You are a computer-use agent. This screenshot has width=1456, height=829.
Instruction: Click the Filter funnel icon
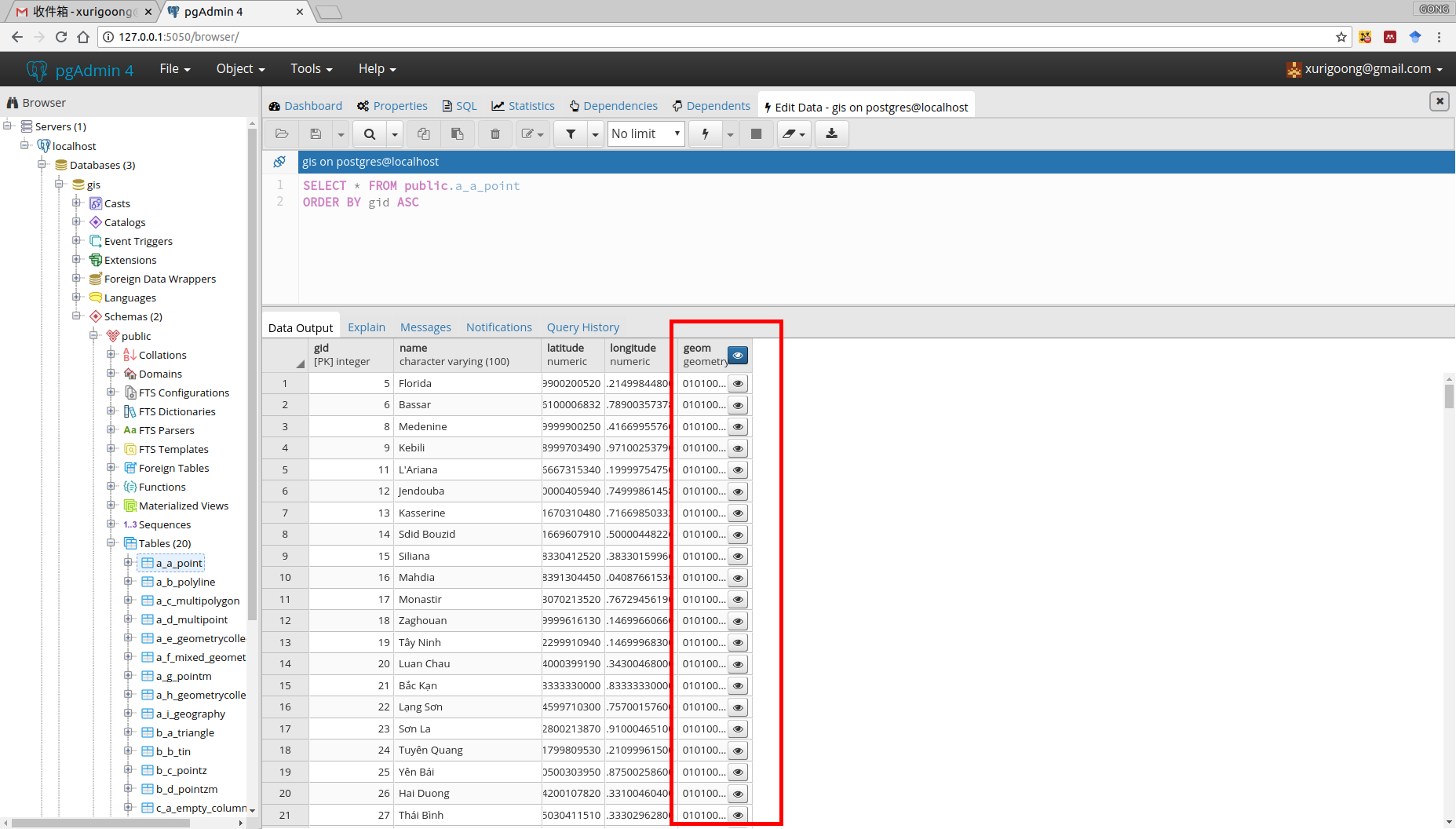(571, 134)
